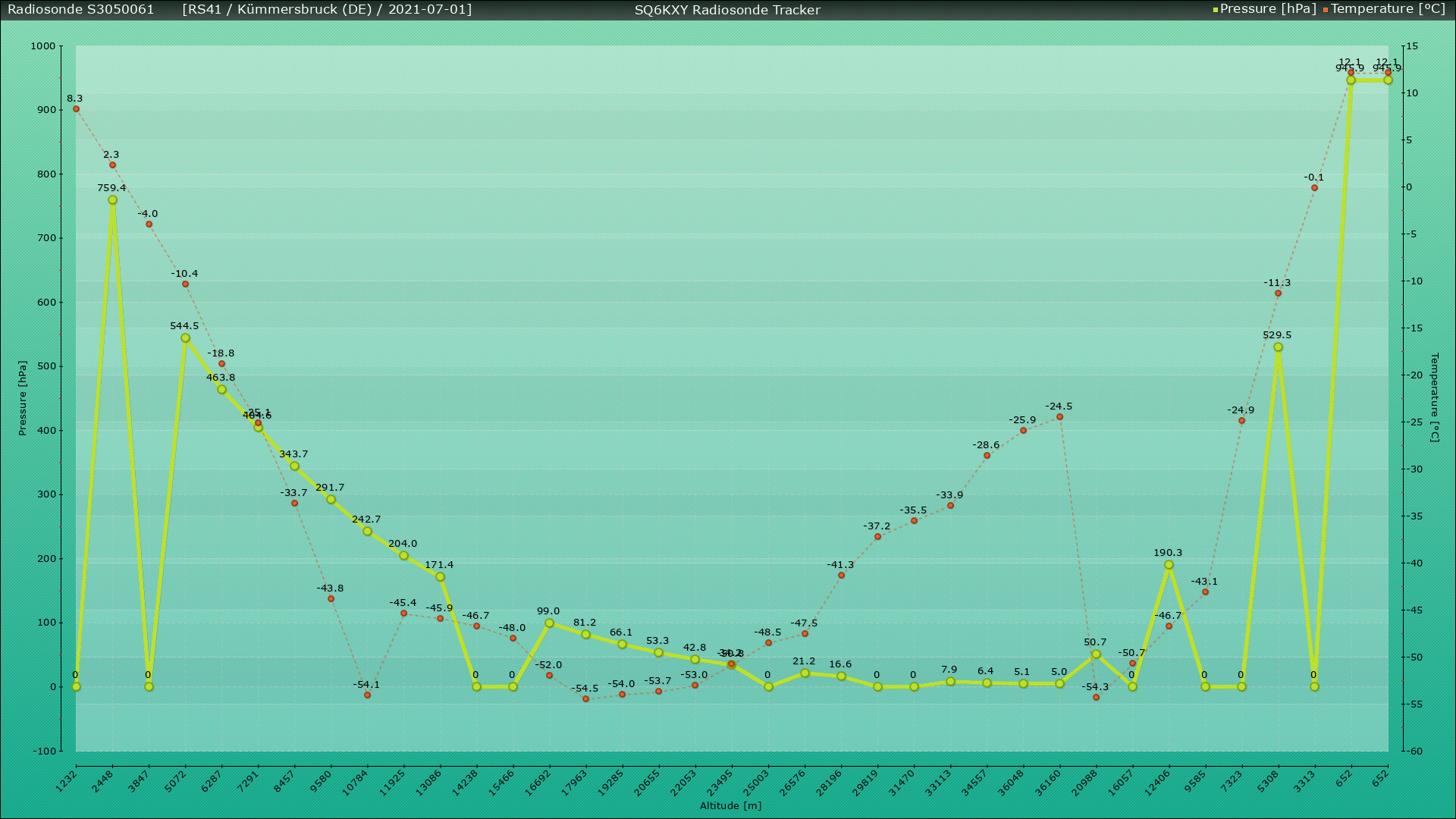Screen dimensions: 1456x819
Task: Click the Pressure legend color swatch
Action: (x=1216, y=10)
